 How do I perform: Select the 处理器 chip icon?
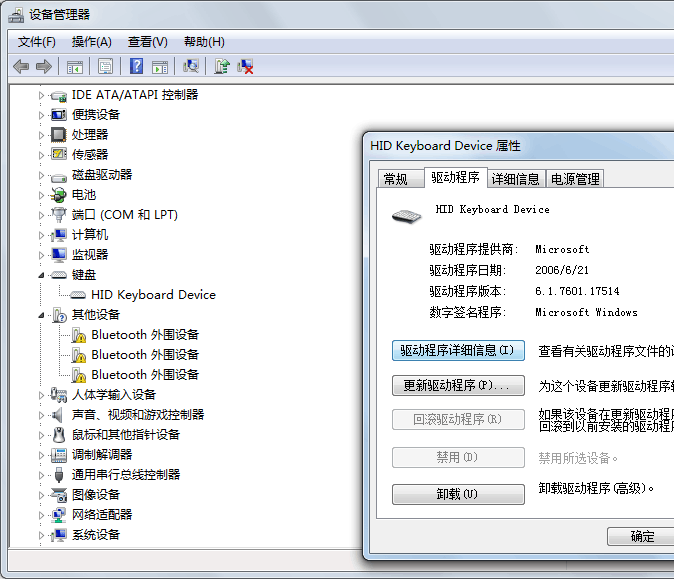59,135
